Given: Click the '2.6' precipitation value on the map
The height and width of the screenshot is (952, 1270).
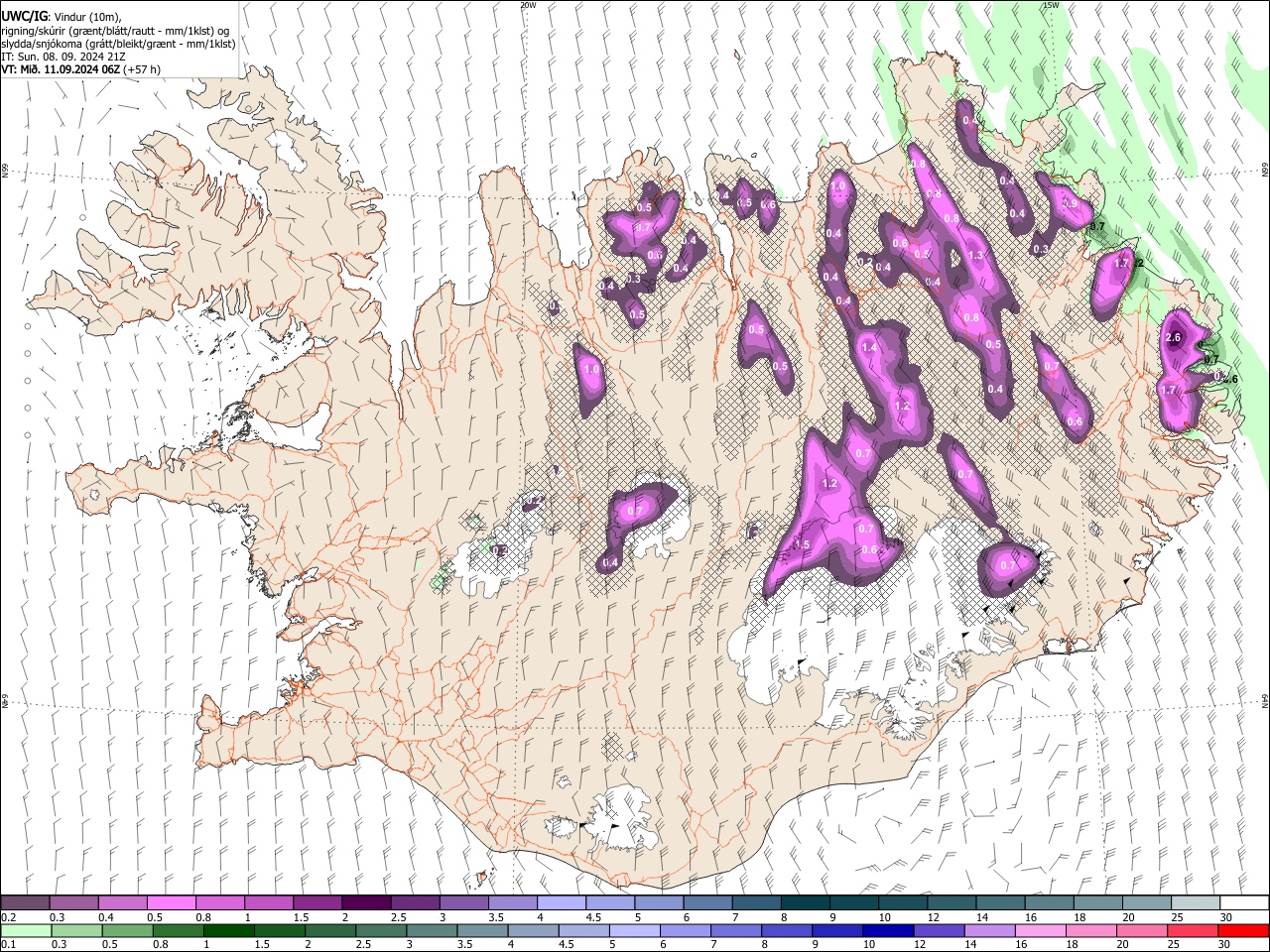Looking at the screenshot, I should (x=1173, y=338).
